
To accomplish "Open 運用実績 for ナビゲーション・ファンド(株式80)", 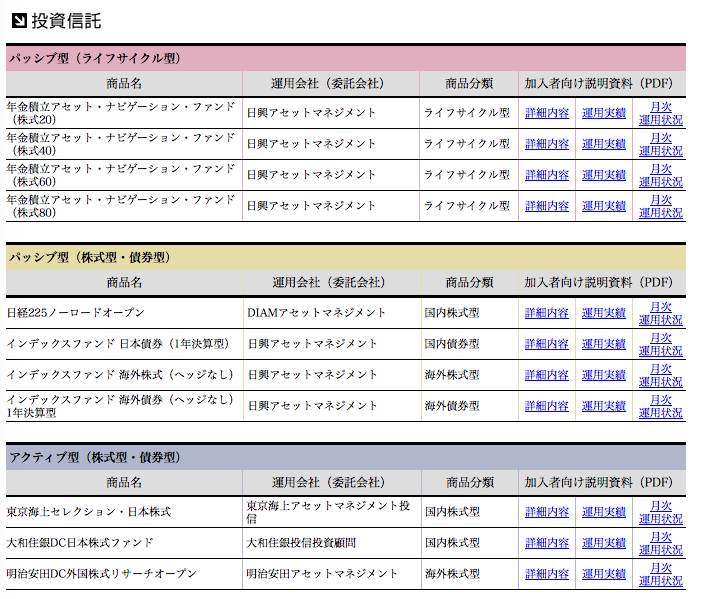I will (x=604, y=206).
